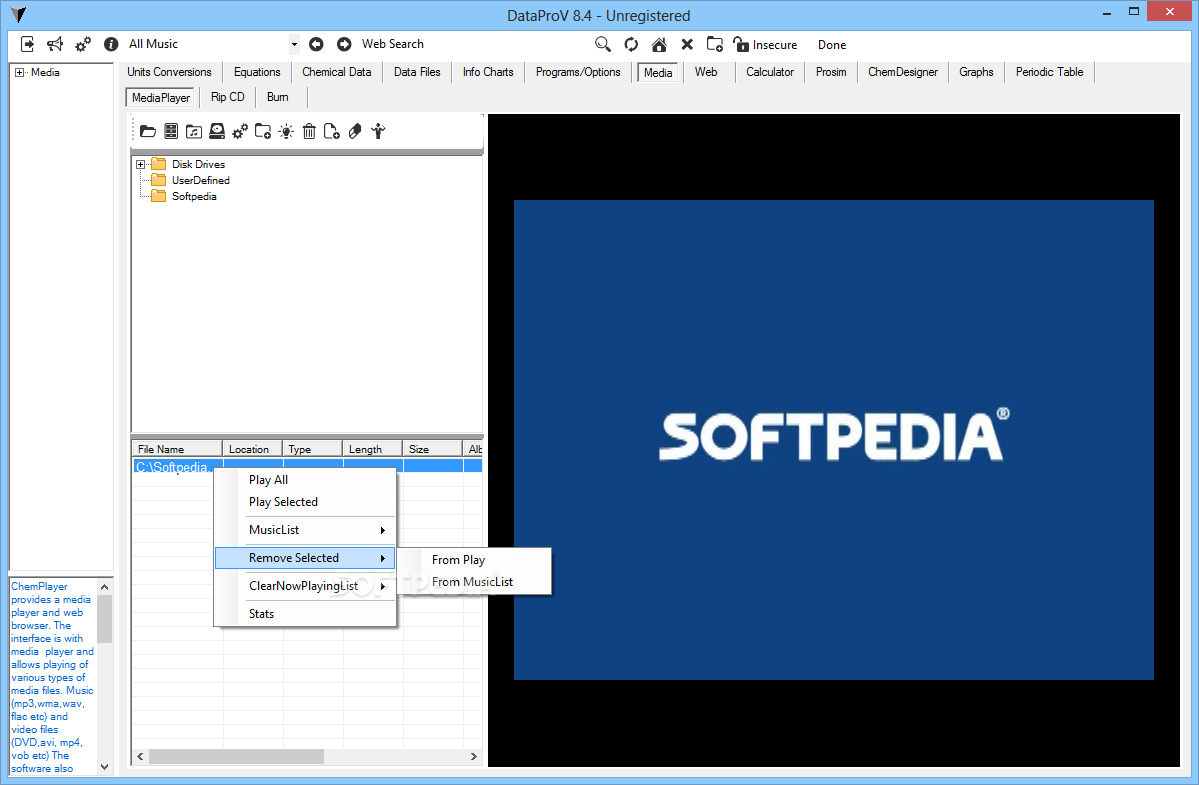The width and height of the screenshot is (1199, 785).
Task: Open the MusicList submenu arrow
Action: tap(382, 530)
